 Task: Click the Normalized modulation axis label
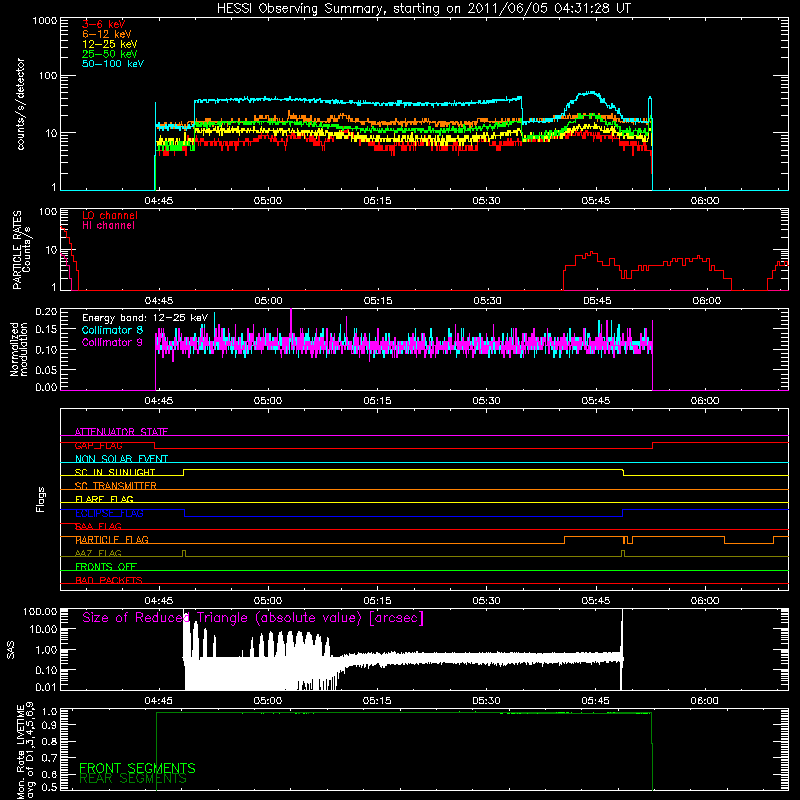tap(19, 349)
